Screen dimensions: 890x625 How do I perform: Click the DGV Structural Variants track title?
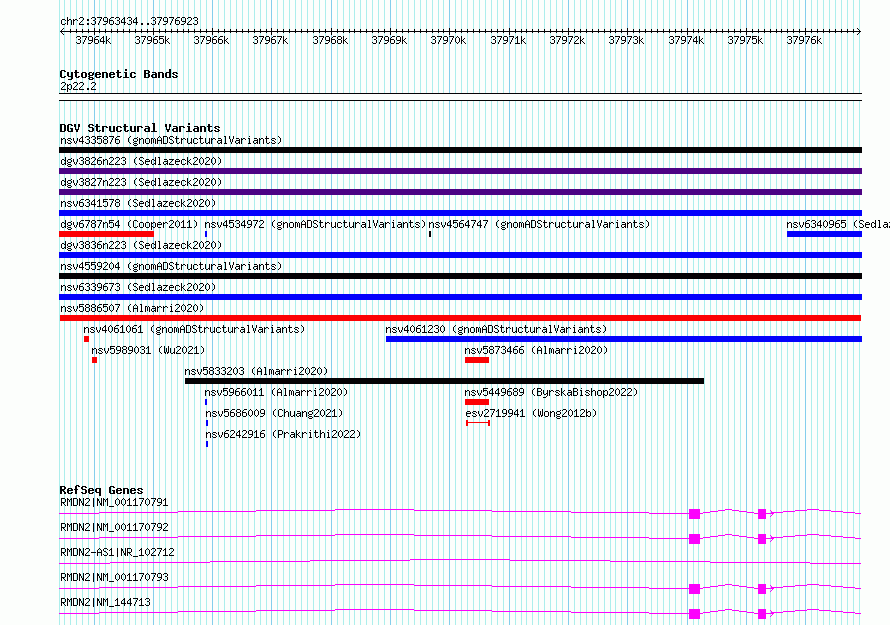coord(140,128)
